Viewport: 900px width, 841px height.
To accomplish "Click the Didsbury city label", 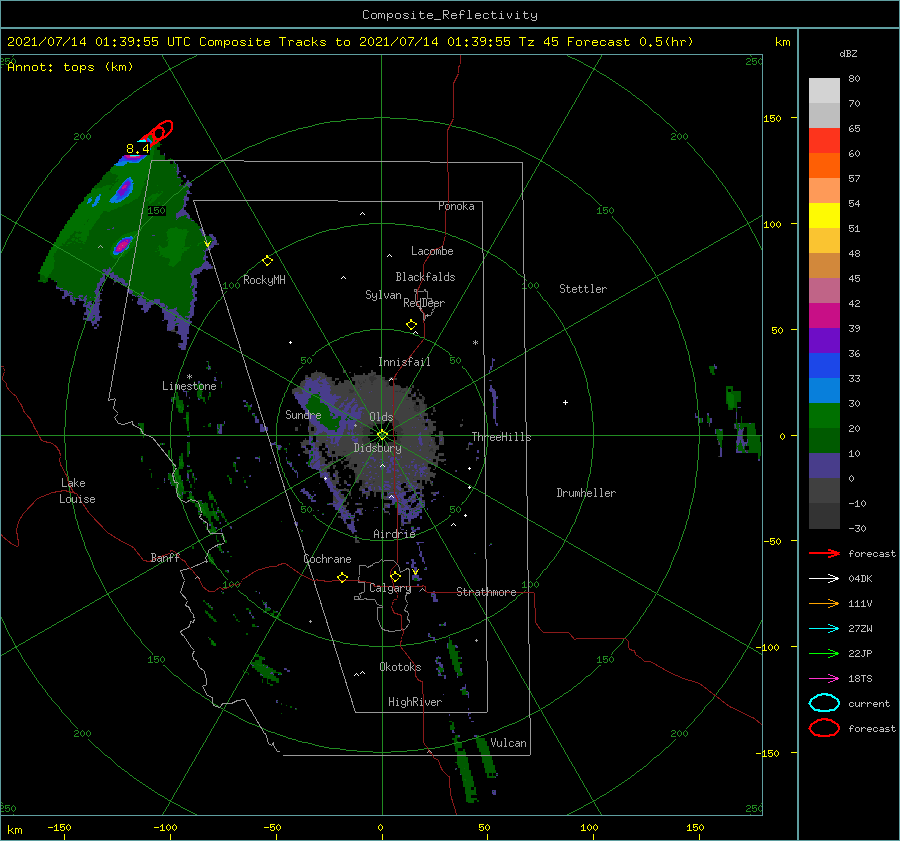I will pos(378,448).
